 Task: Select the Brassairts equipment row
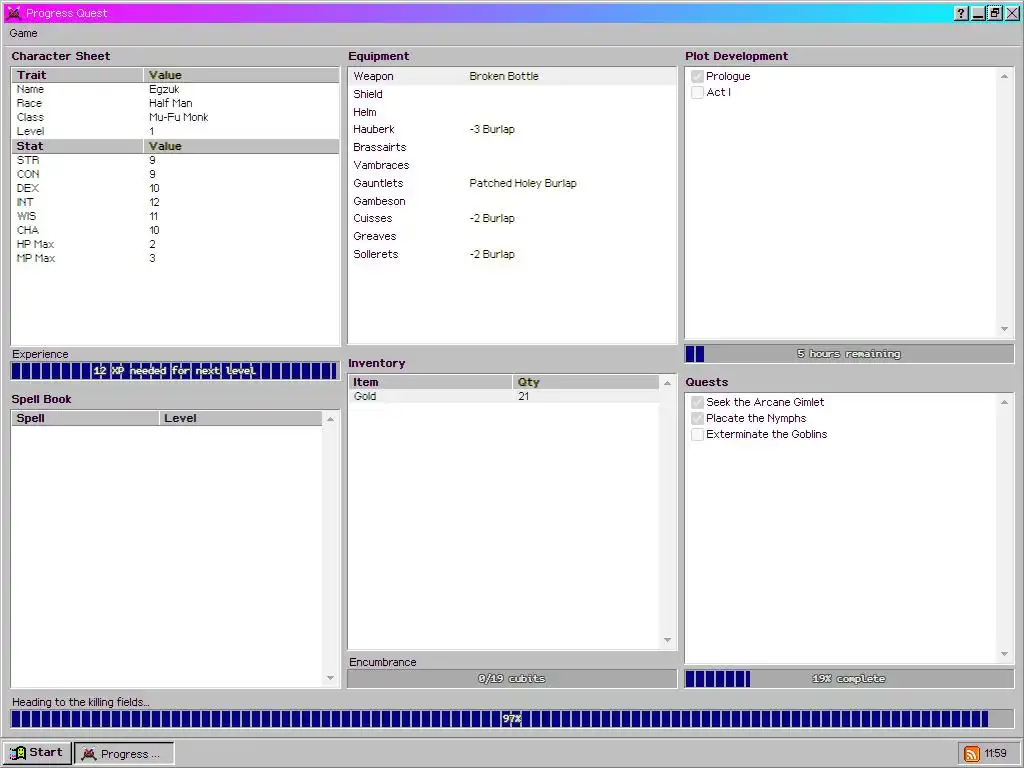point(512,147)
